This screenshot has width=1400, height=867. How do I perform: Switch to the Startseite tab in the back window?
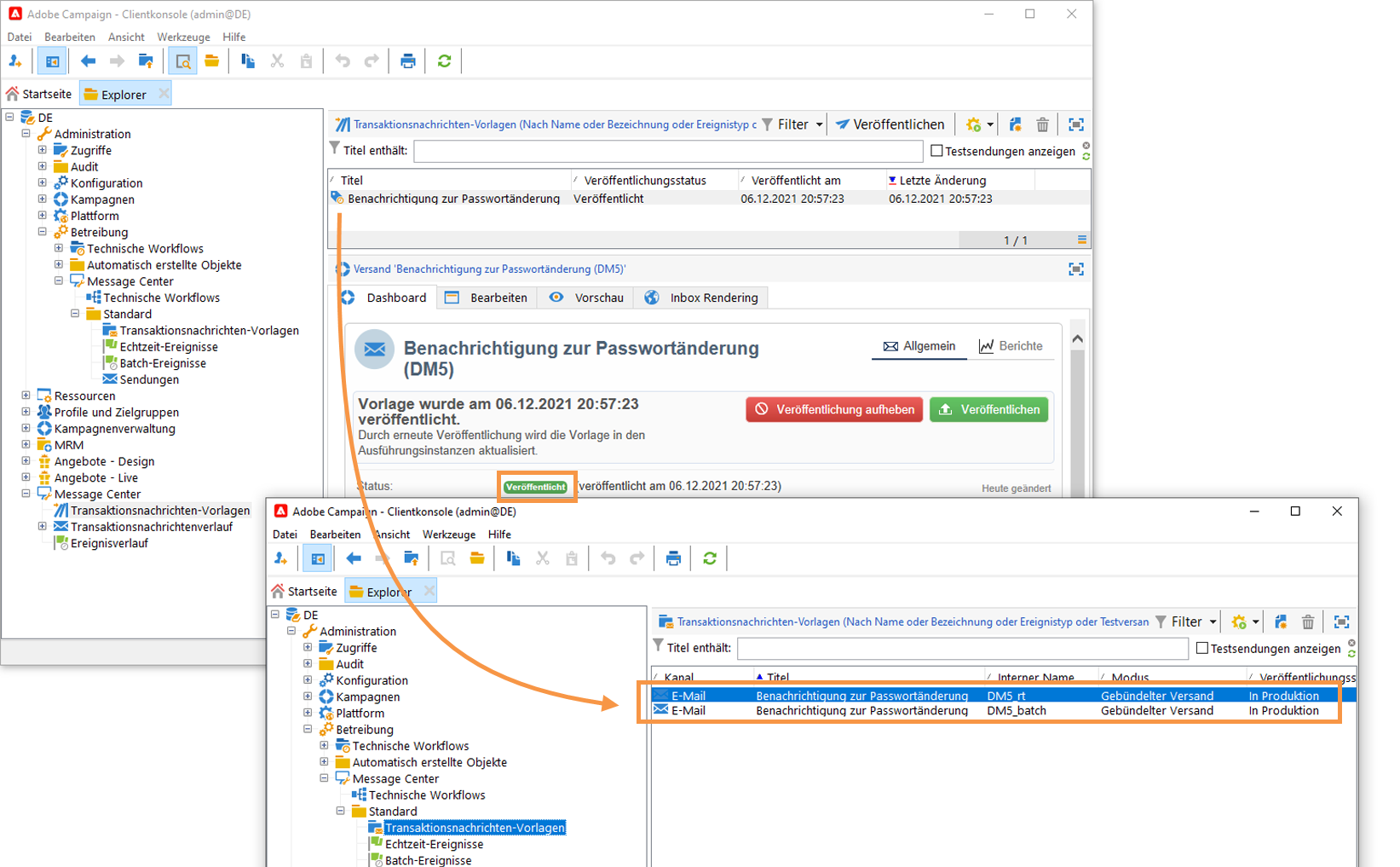coord(39,94)
